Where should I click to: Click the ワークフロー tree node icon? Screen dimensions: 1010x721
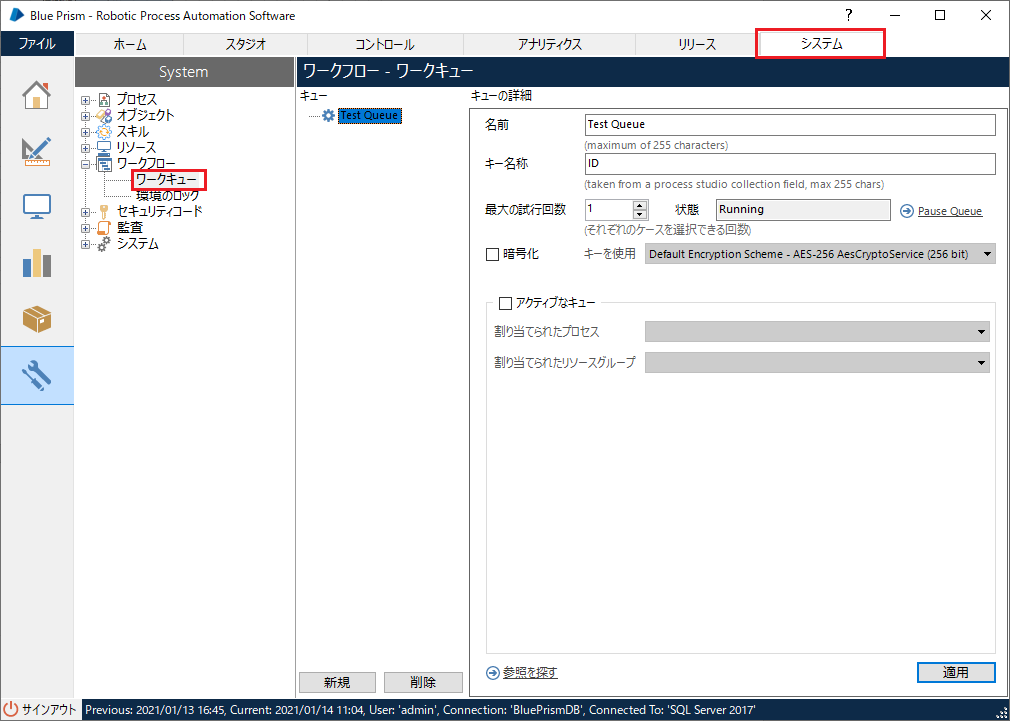(x=104, y=164)
